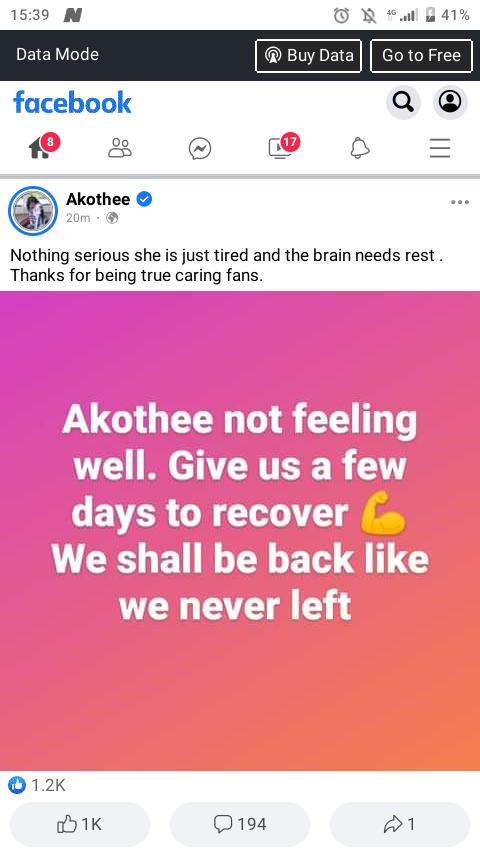Viewport: 480px width, 854px height.
Task: Go to Home feed tab icon
Action: coord(40,148)
